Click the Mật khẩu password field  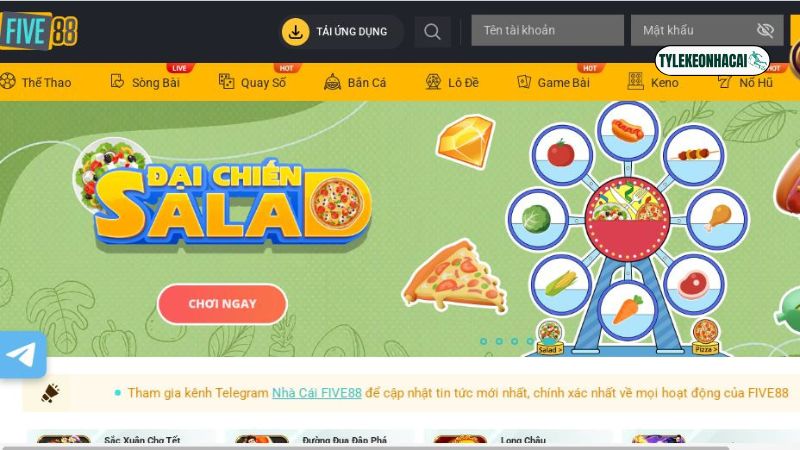tap(707, 30)
